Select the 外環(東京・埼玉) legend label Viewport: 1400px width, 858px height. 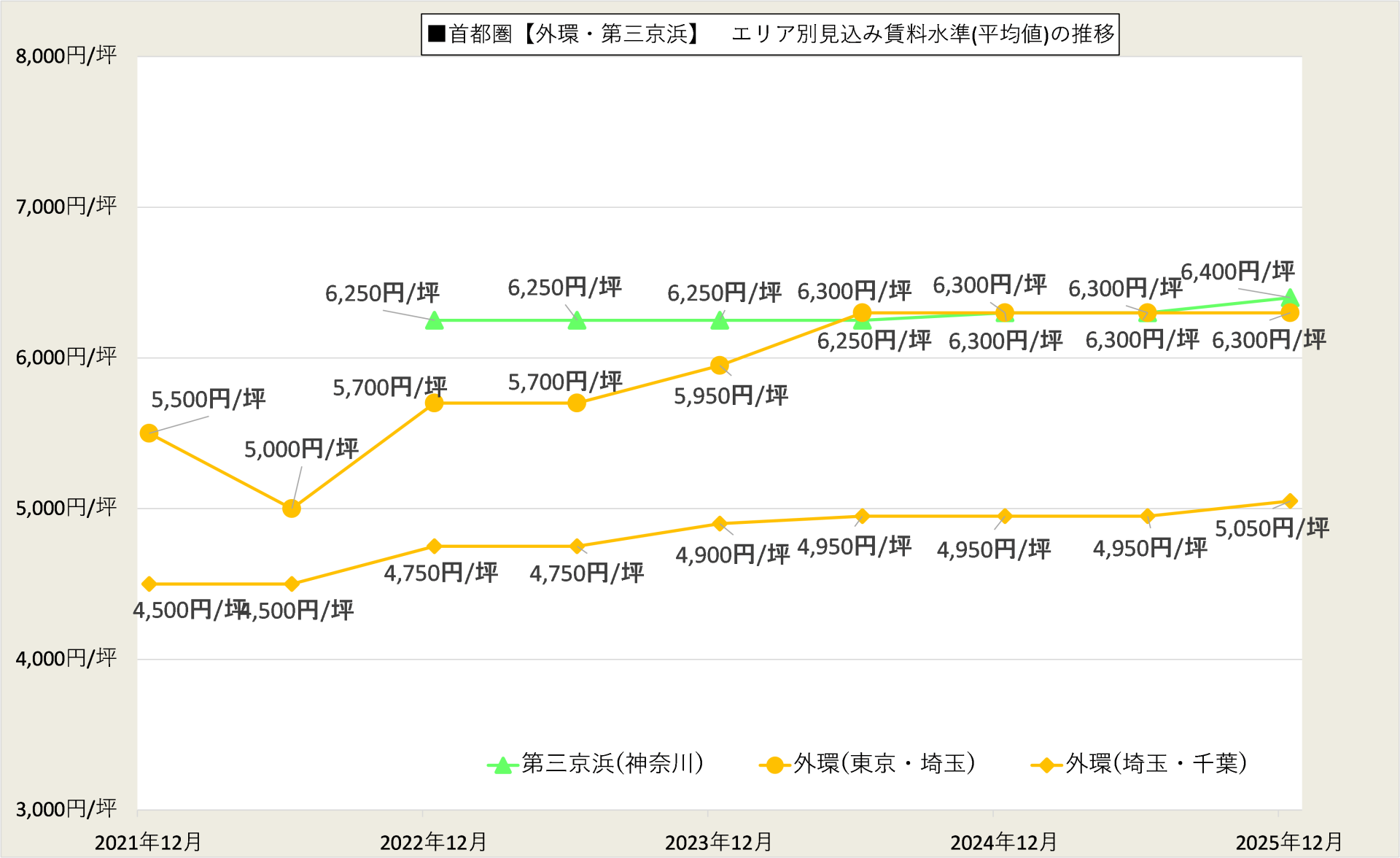click(884, 763)
